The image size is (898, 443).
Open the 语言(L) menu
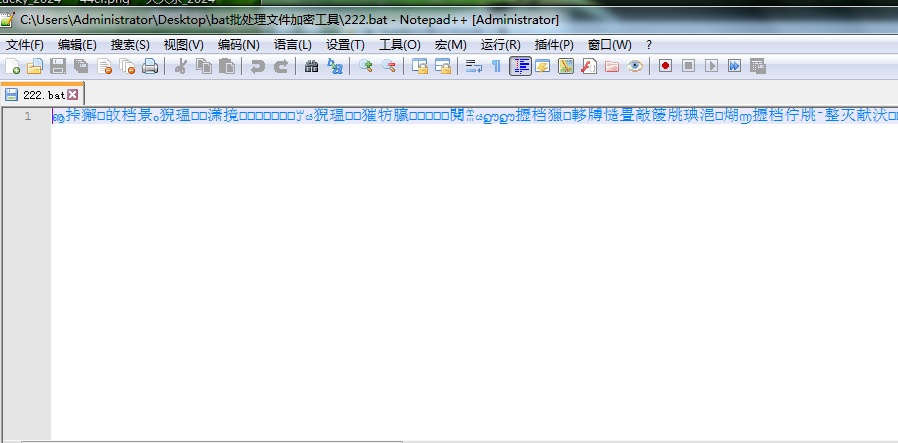pyautogui.click(x=293, y=45)
